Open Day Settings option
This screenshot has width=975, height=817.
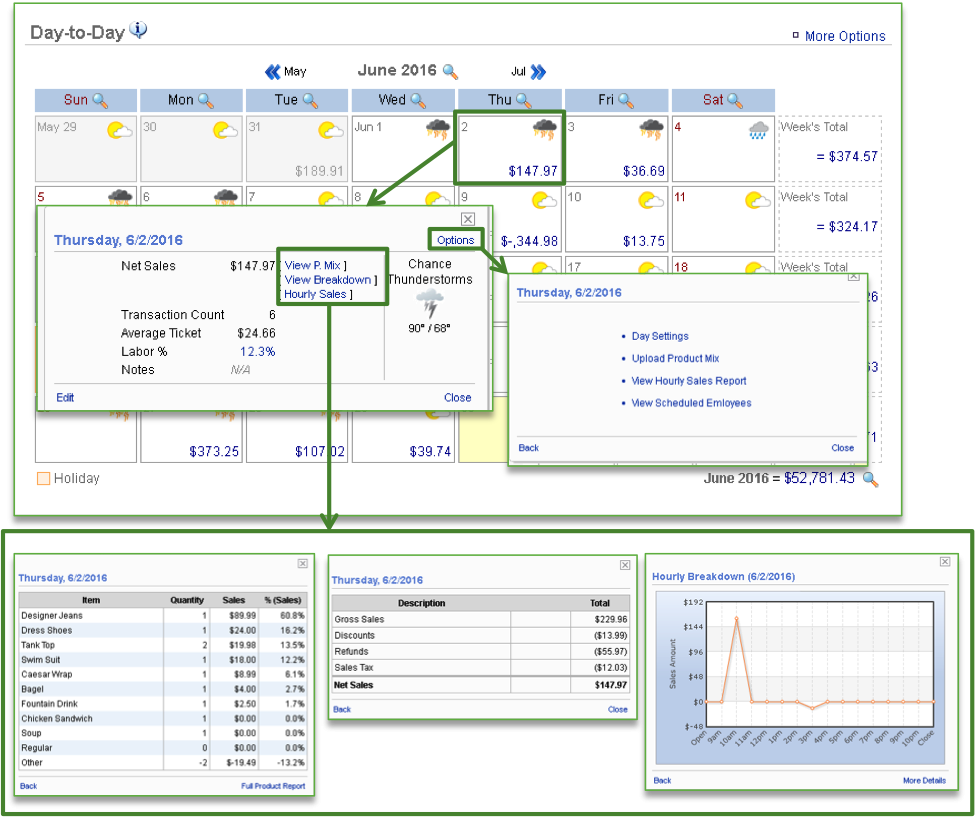660,336
